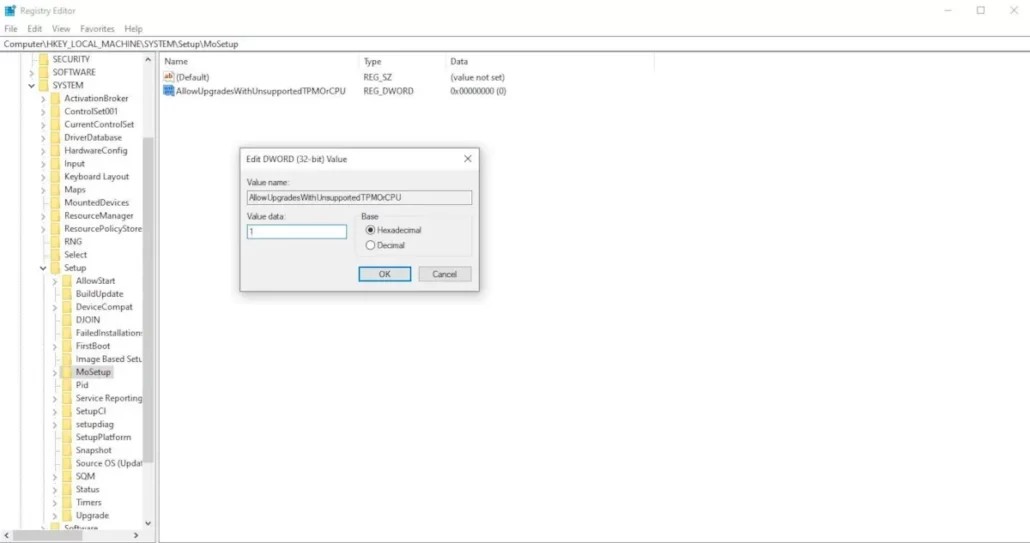Click the registry address bar path
The image size is (1030, 543).
pyautogui.click(x=121, y=44)
